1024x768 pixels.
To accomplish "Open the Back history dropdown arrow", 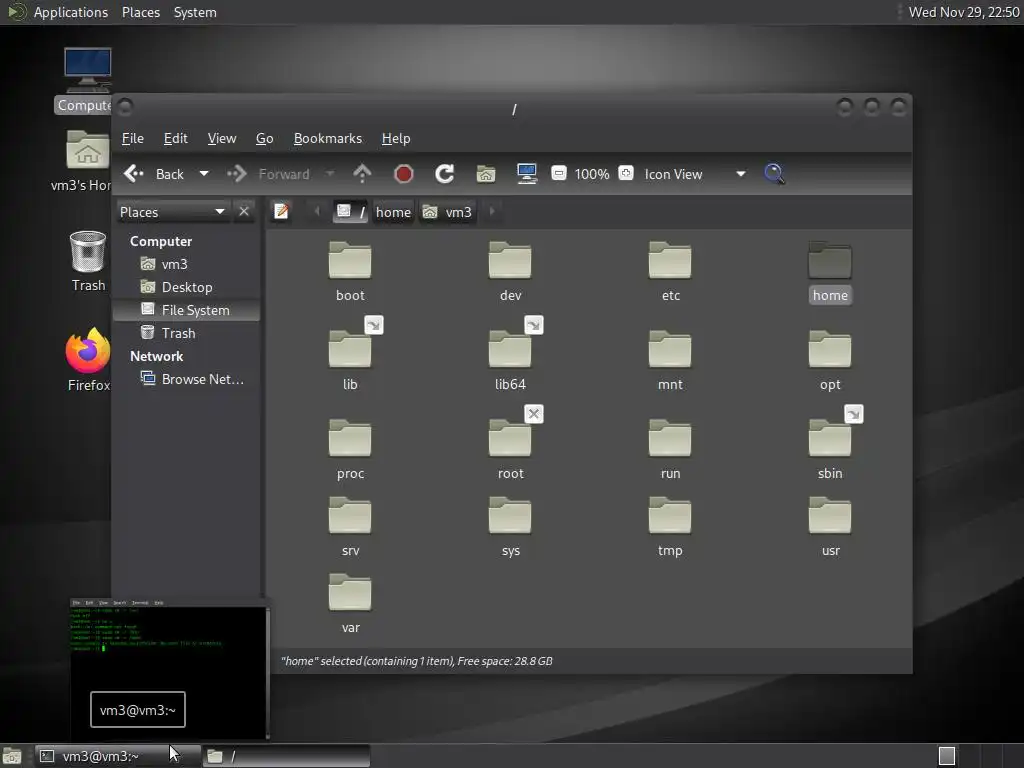I will pyautogui.click(x=204, y=174).
